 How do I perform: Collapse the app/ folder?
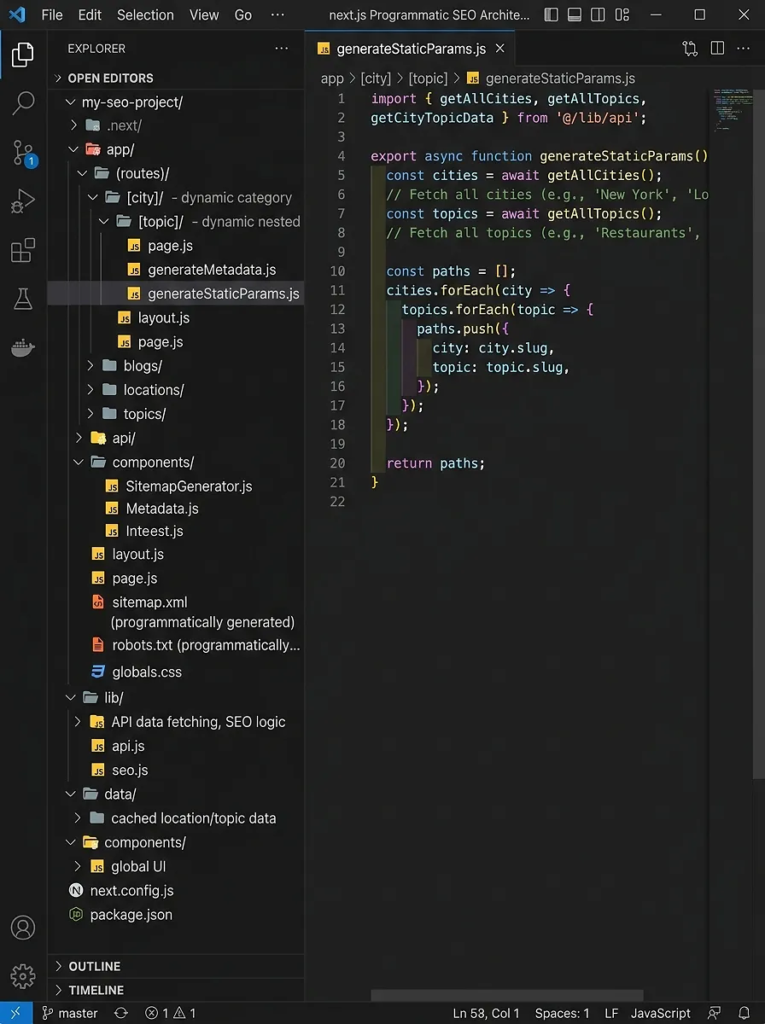tap(176, 150)
